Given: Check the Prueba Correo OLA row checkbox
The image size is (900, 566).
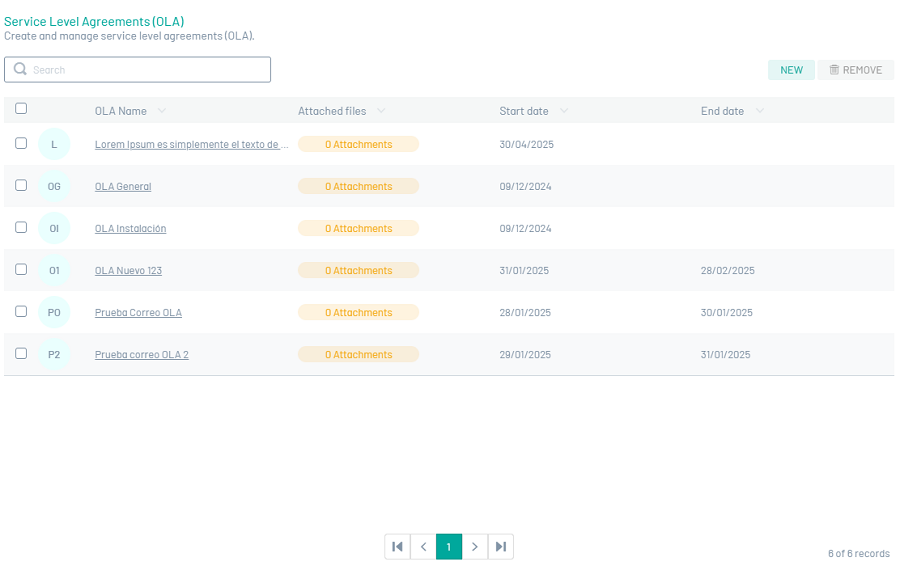Looking at the screenshot, I should point(21,311).
